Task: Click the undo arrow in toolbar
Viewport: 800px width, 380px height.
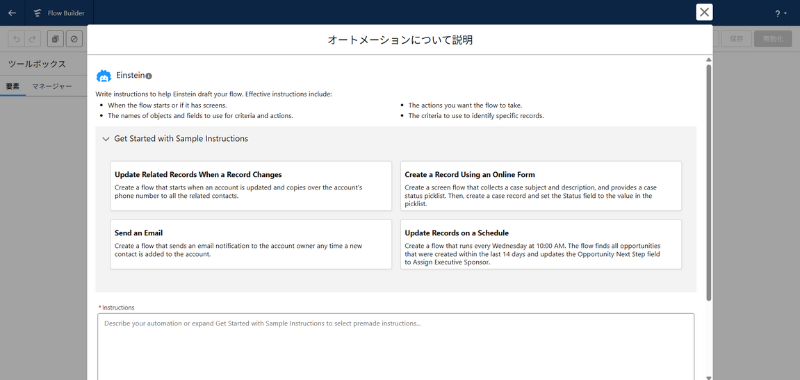Action: pyautogui.click(x=17, y=39)
